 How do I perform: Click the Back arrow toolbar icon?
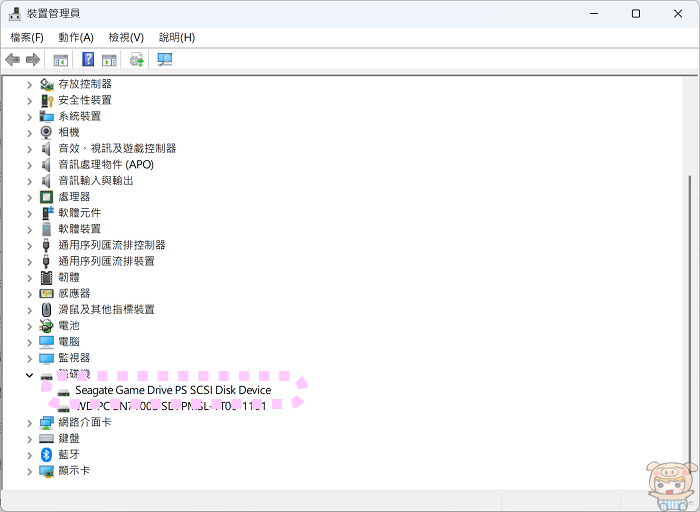(x=12, y=60)
